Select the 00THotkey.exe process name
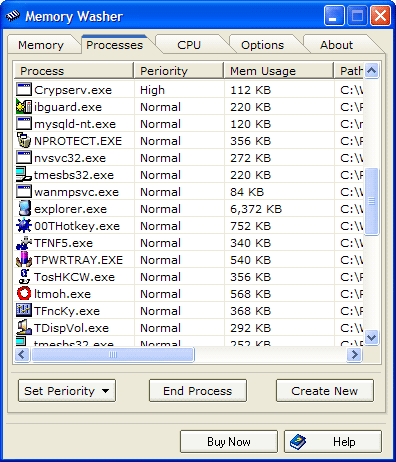This screenshot has width=396, height=462. point(77,226)
